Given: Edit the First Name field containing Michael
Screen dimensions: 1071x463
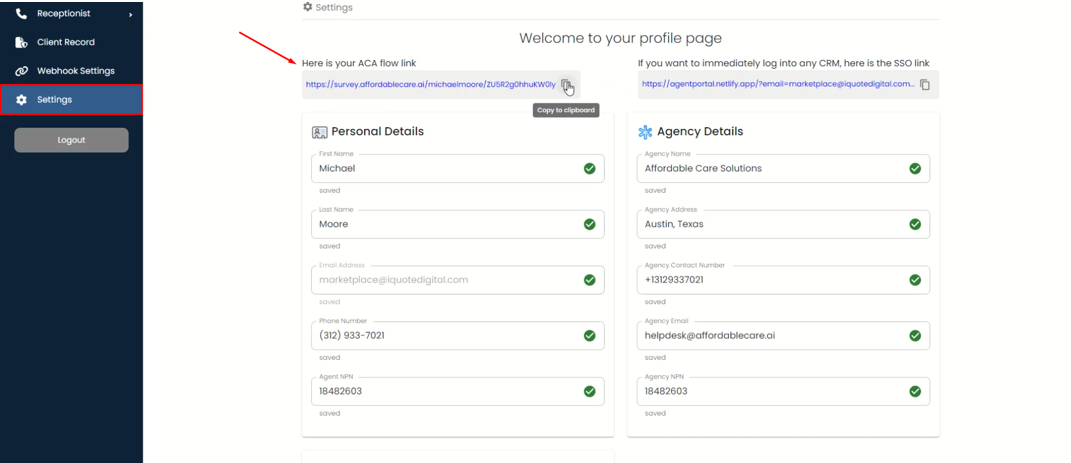Looking at the screenshot, I should (x=458, y=169).
